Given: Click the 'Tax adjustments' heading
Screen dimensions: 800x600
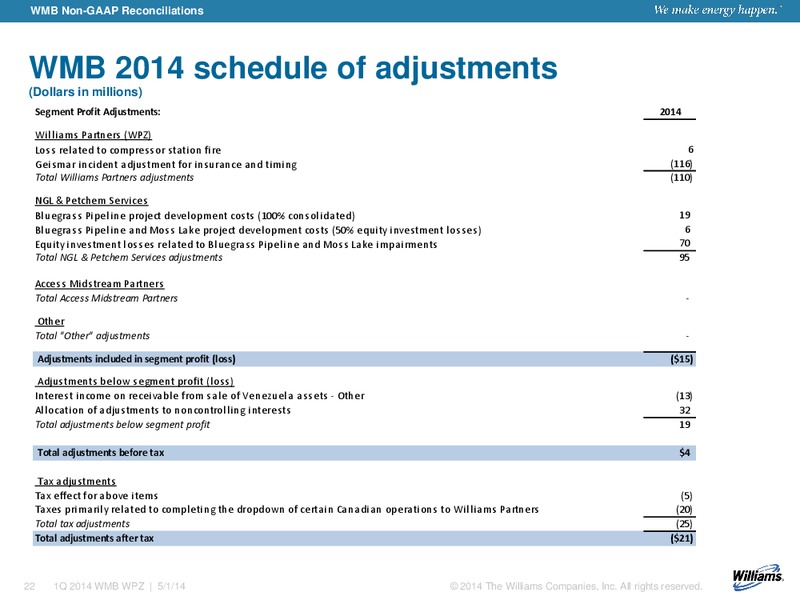Looking at the screenshot, I should point(77,481).
